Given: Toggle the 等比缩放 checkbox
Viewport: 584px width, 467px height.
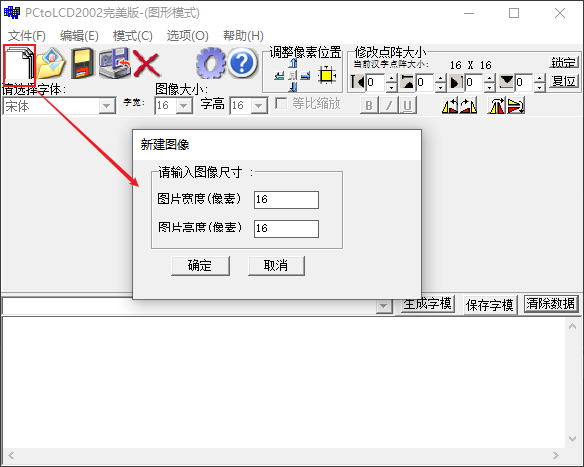Looking at the screenshot, I should 281,103.
